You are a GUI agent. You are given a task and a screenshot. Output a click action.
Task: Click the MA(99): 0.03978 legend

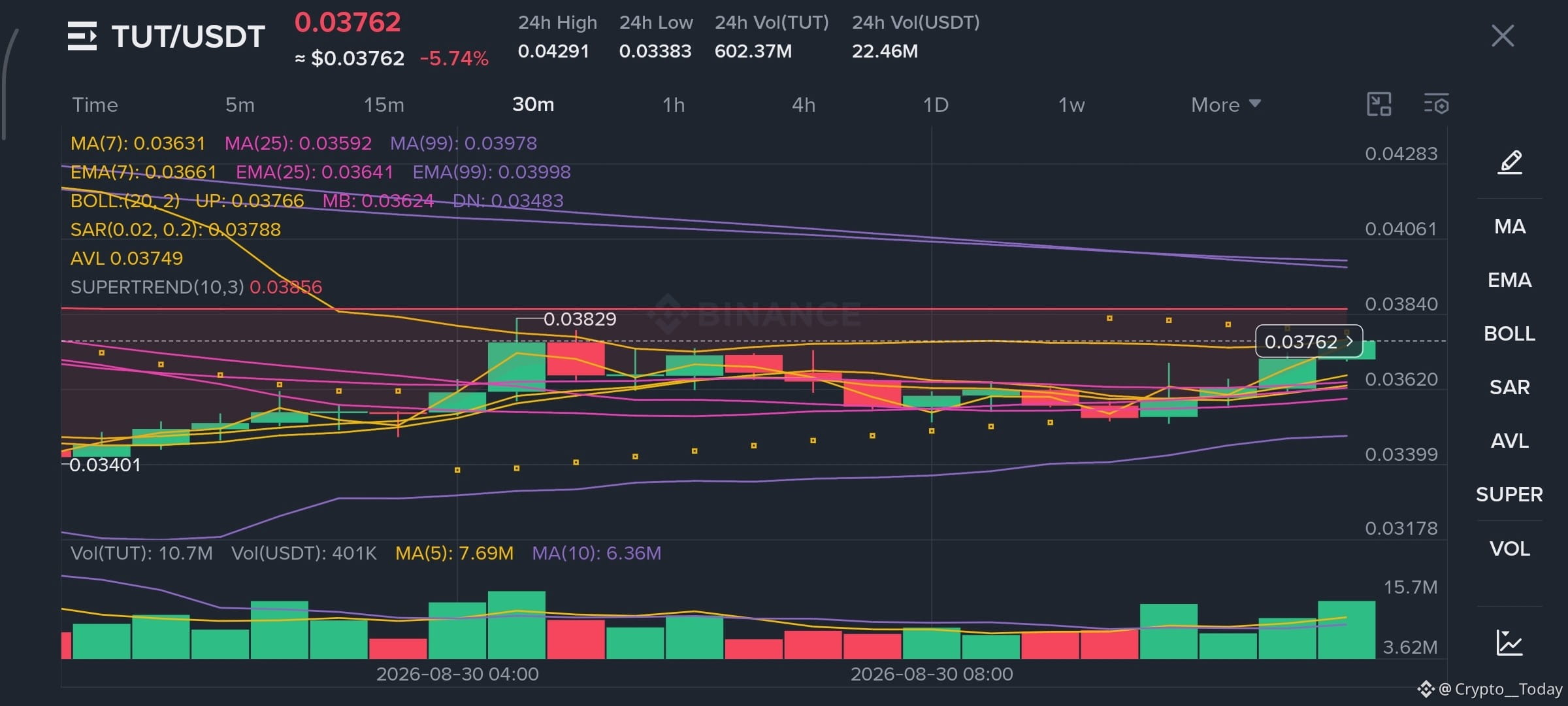[463, 143]
